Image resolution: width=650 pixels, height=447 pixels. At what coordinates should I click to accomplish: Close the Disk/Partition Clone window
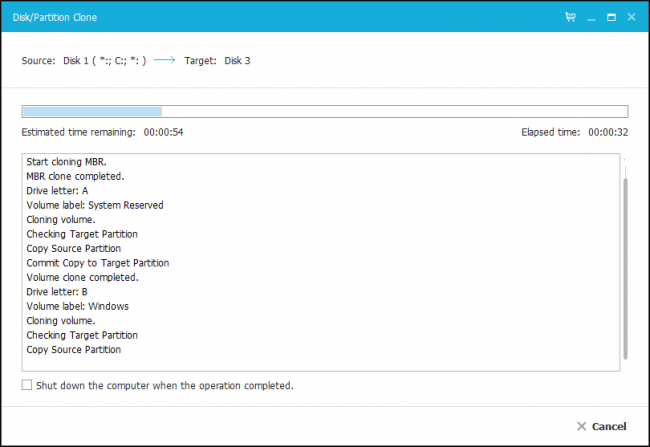coord(630,17)
